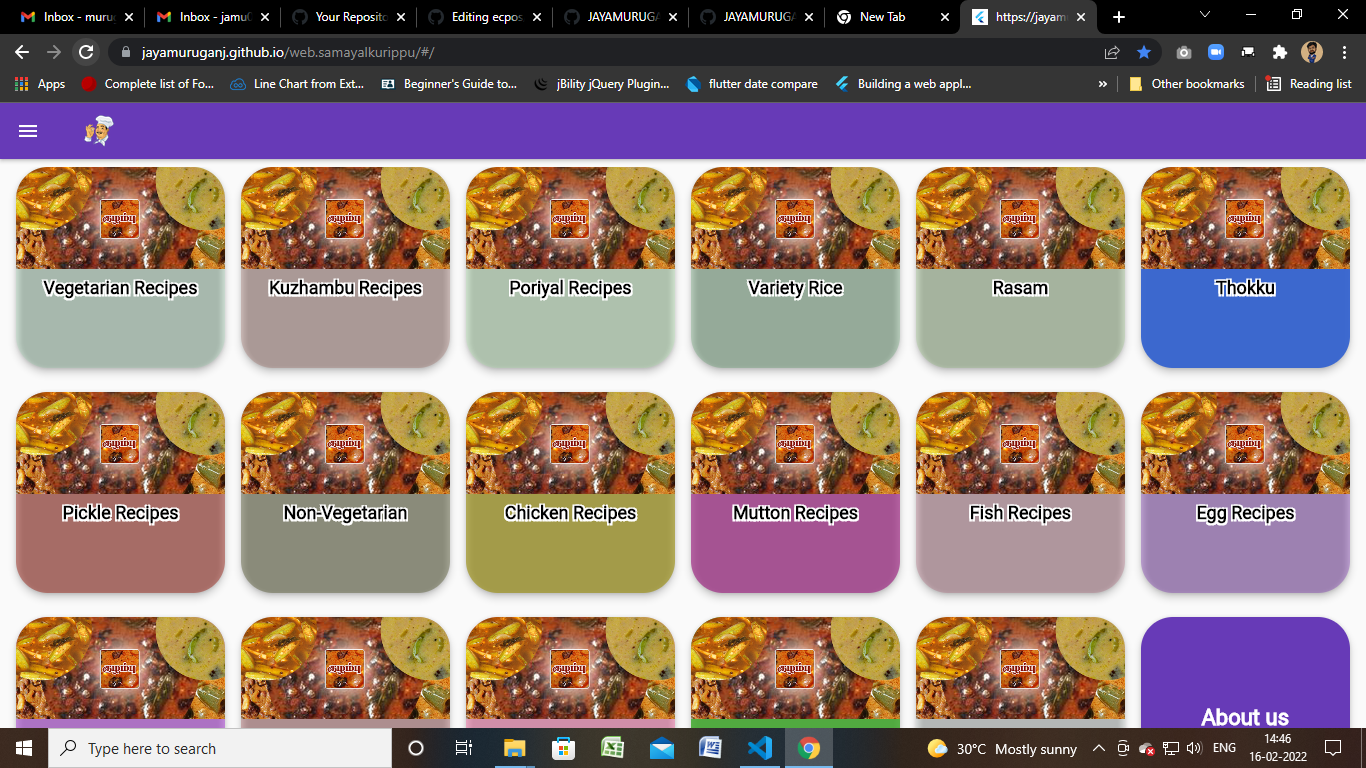Screen dimensions: 1366x768
Task: Open Variety Rice card
Action: 795,267
